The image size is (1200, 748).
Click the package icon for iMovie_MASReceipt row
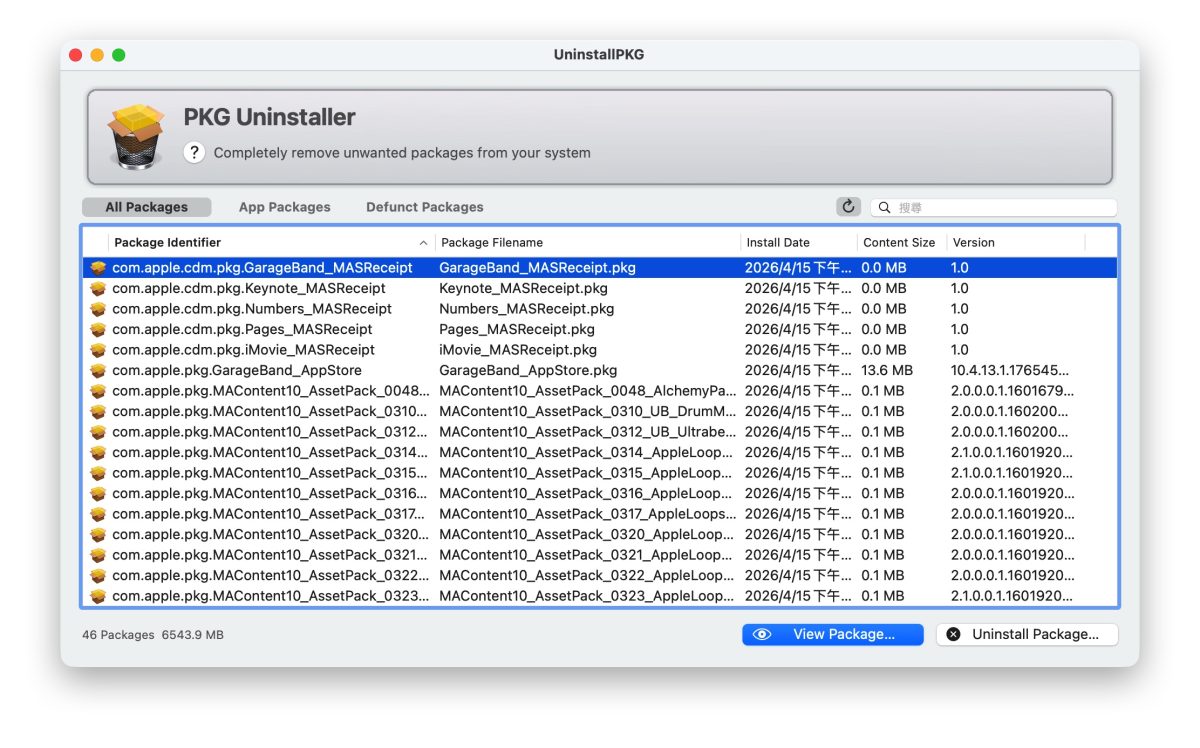coord(98,350)
